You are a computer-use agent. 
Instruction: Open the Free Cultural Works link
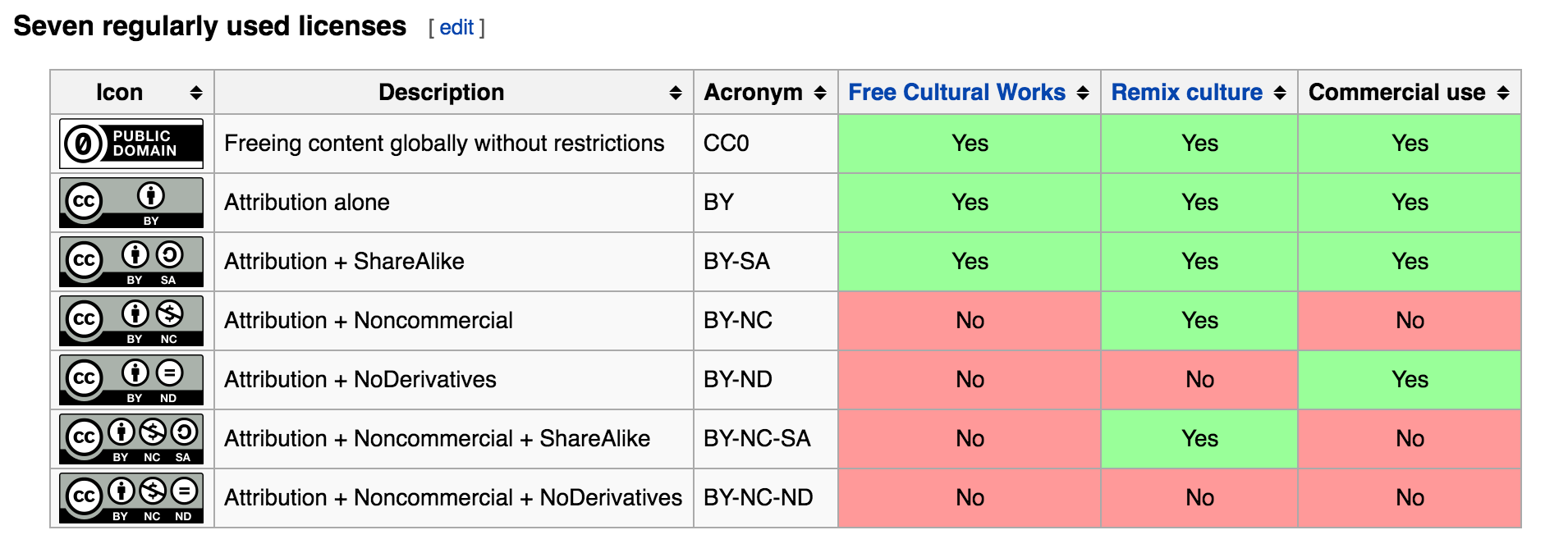click(x=956, y=93)
